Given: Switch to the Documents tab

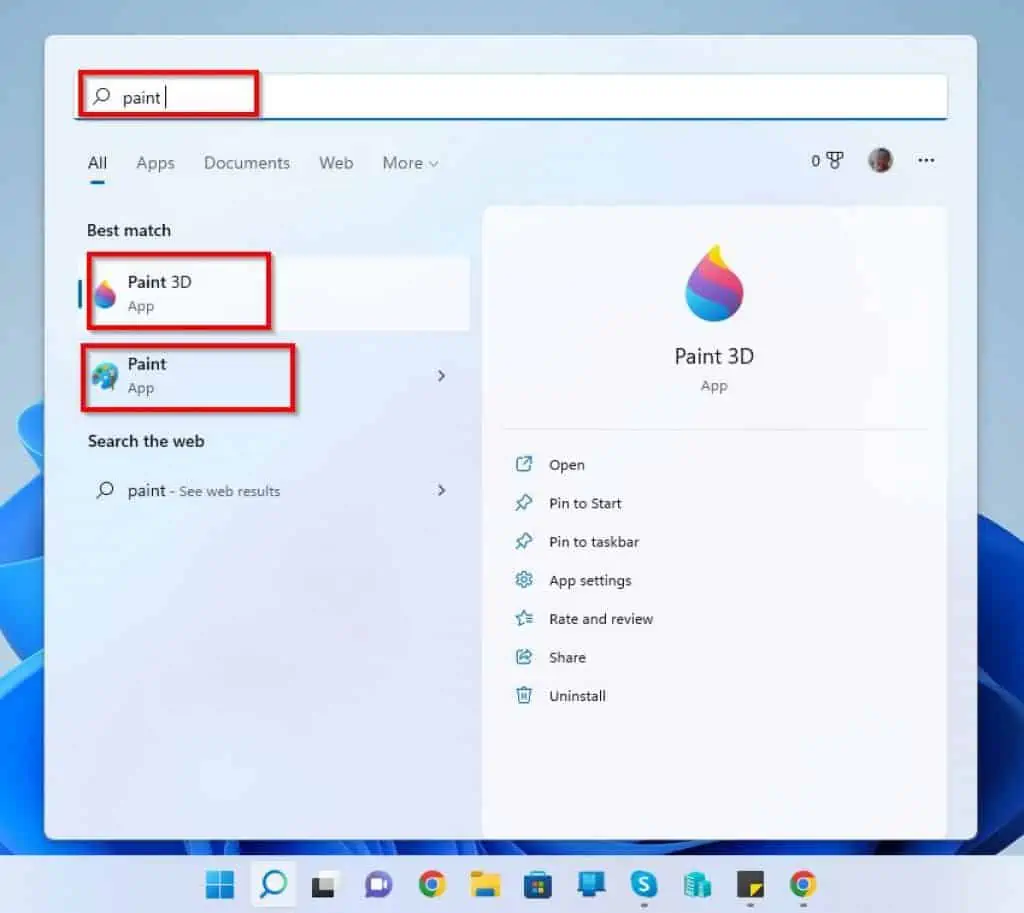Looking at the screenshot, I should (246, 163).
